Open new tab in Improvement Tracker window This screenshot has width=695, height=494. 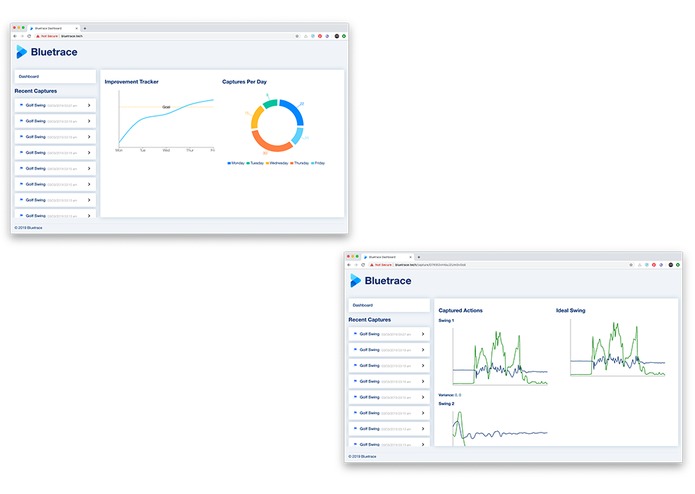85,28
